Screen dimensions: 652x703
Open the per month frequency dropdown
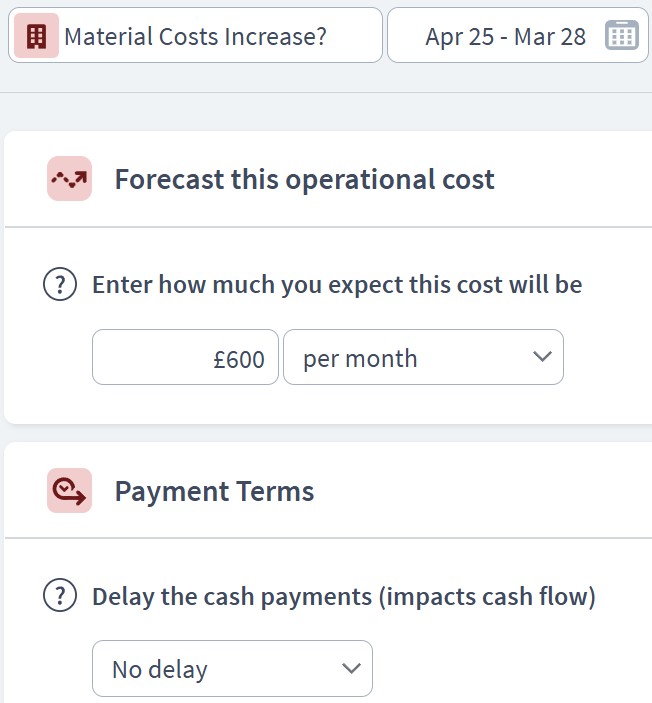423,357
